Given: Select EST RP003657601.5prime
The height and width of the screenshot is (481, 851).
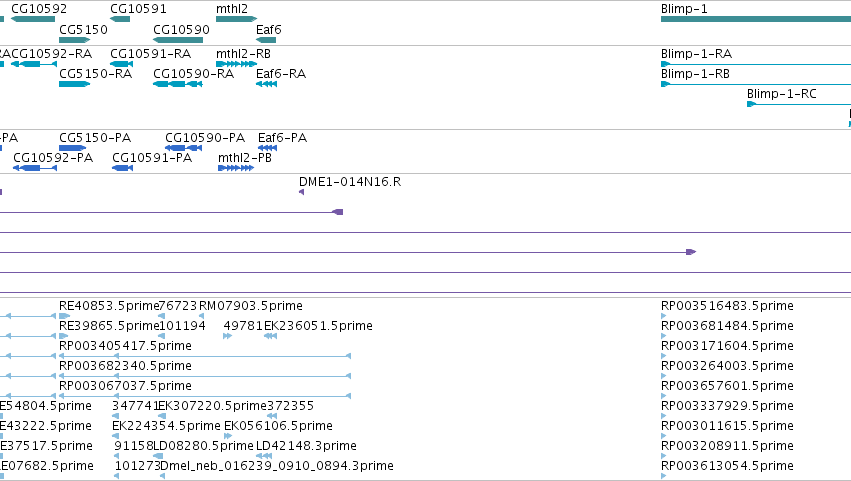Looking at the screenshot, I should tap(727, 387).
